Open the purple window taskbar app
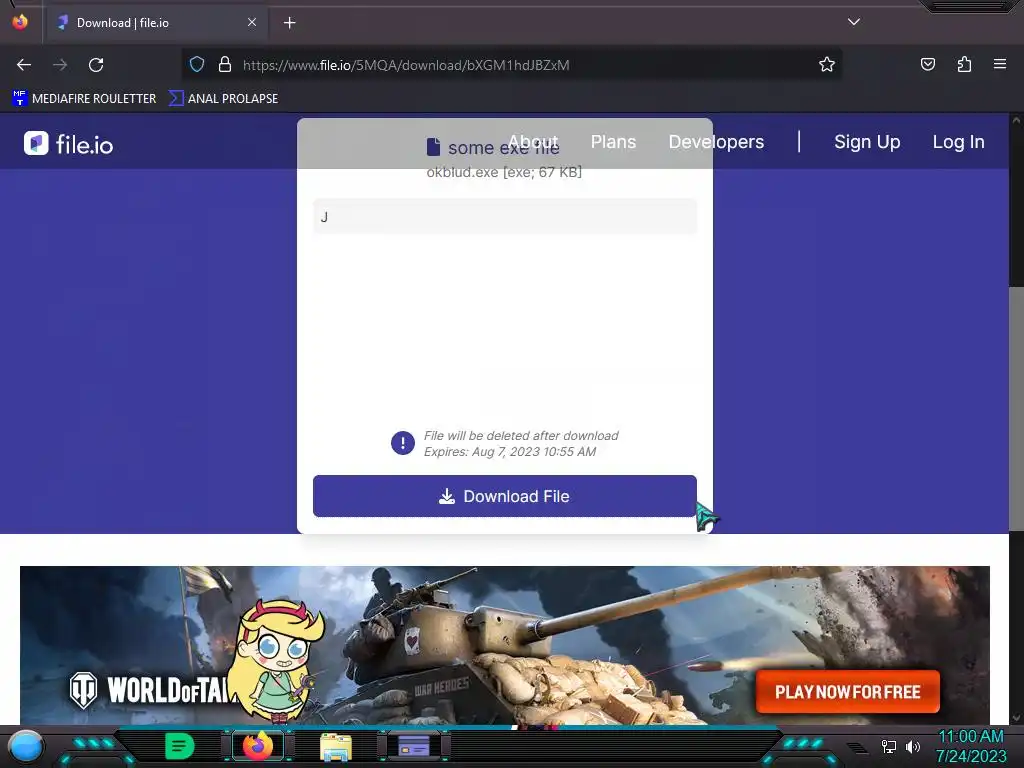This screenshot has width=1024, height=768. pyautogui.click(x=413, y=746)
